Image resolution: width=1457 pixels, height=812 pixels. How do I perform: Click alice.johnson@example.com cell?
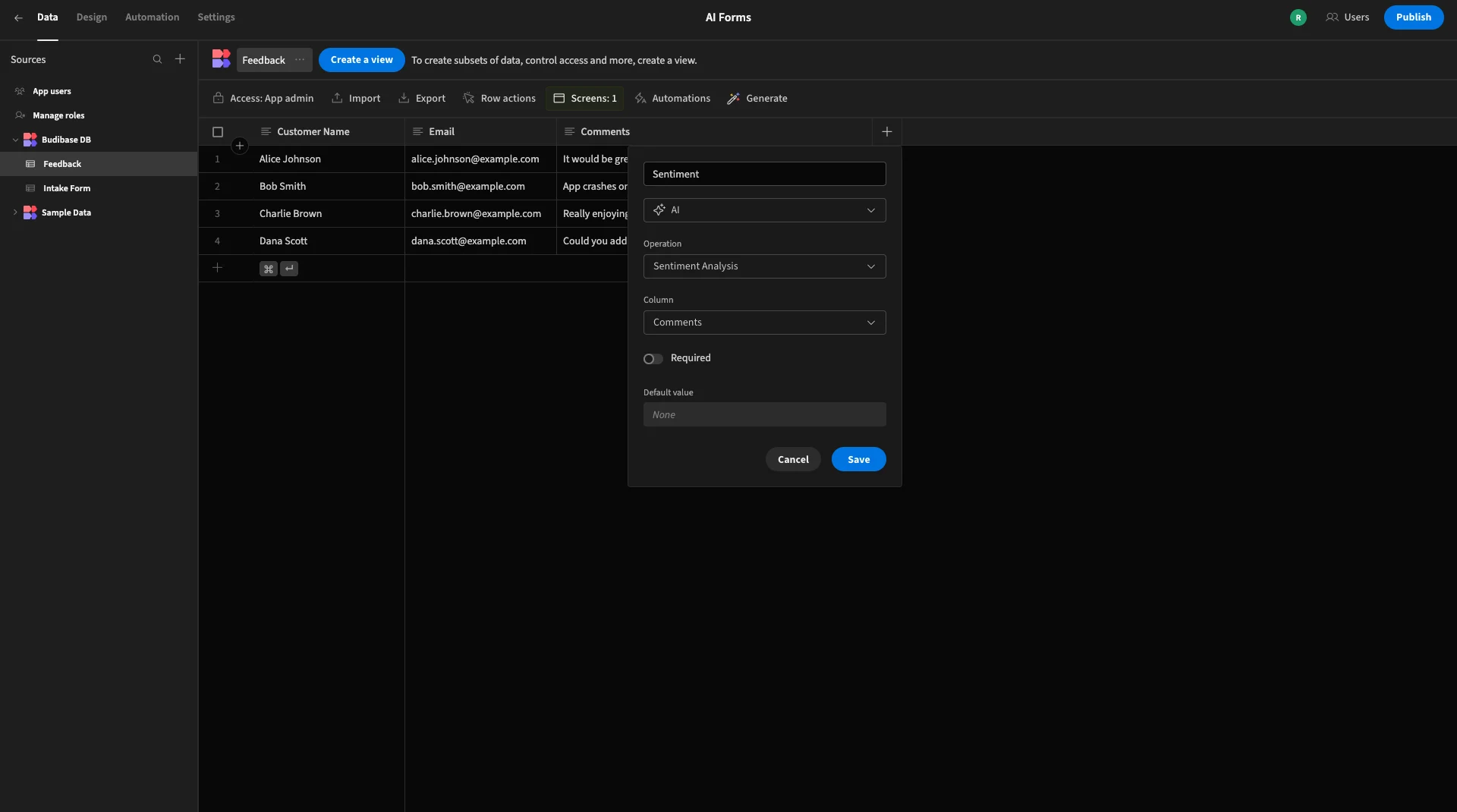480,159
